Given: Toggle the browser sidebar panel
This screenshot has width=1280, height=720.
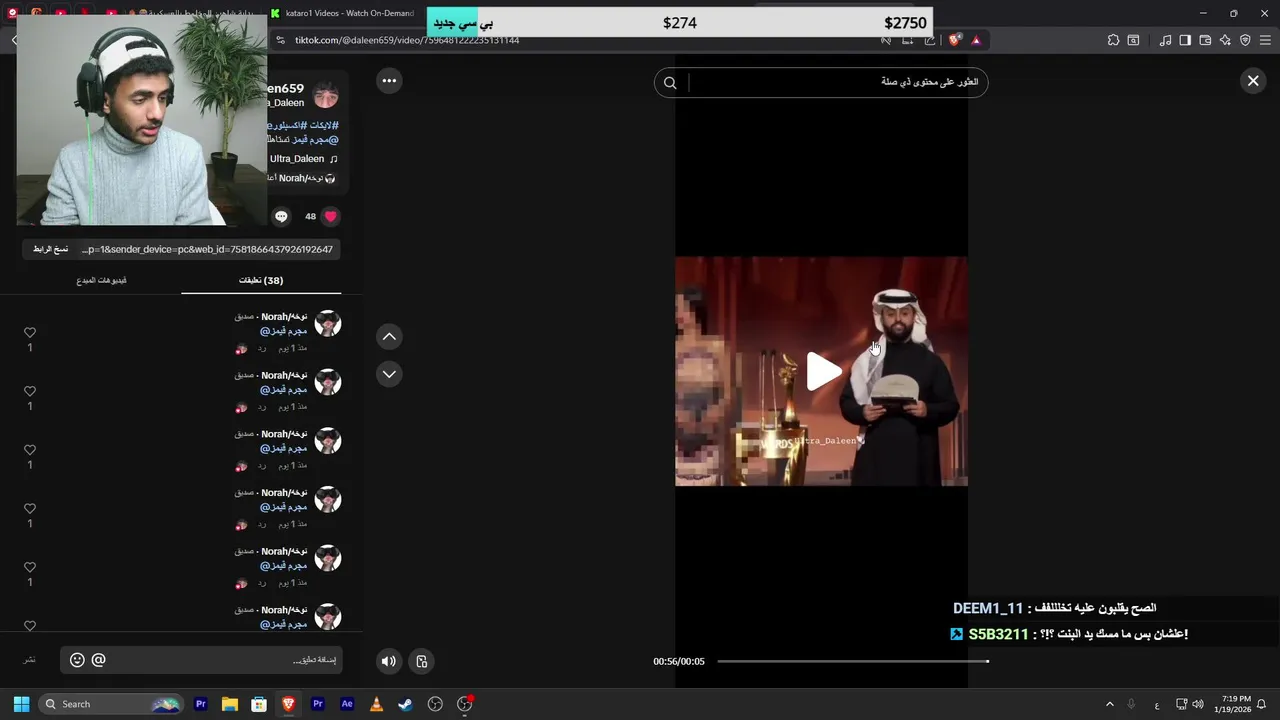Looking at the screenshot, I should pos(1185,40).
